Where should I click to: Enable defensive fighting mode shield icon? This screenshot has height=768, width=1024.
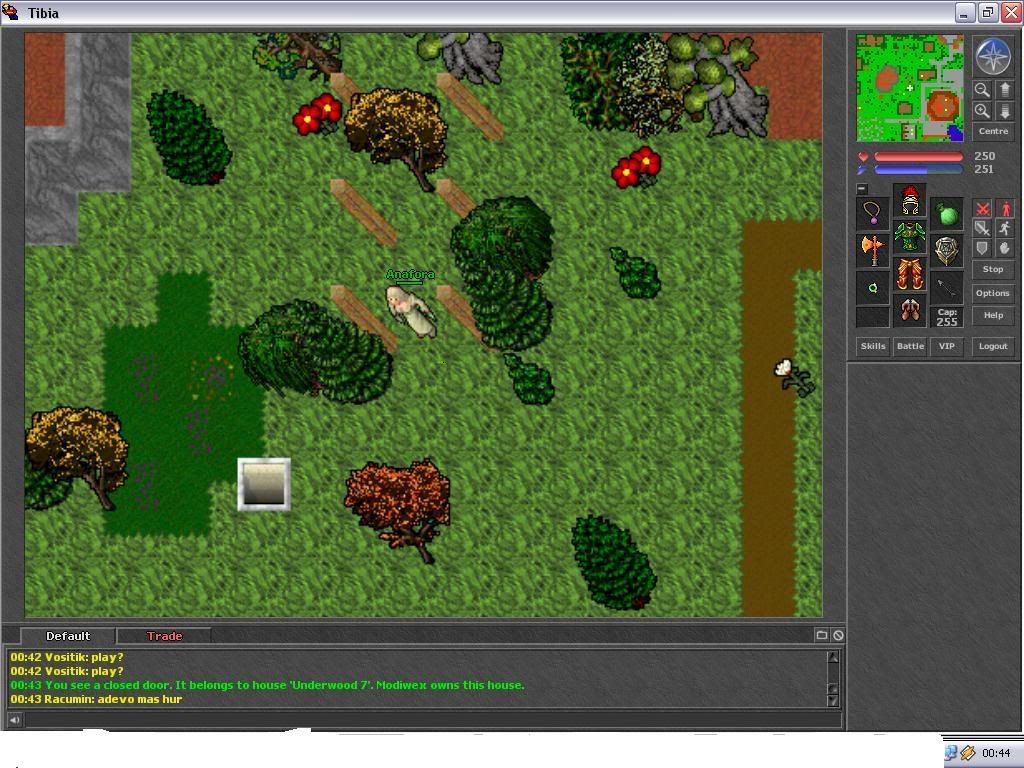point(982,248)
